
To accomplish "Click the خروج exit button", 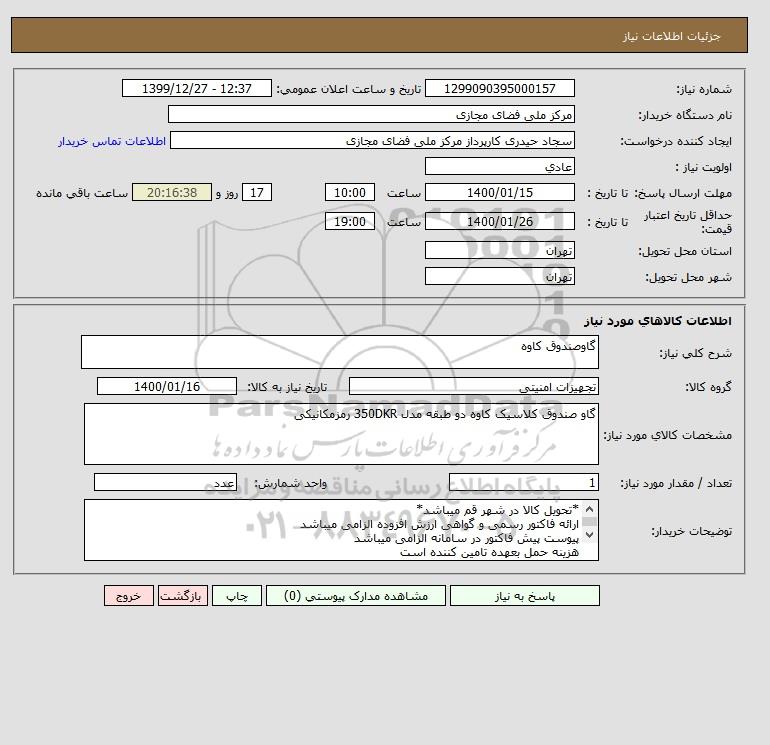I will click(129, 596).
